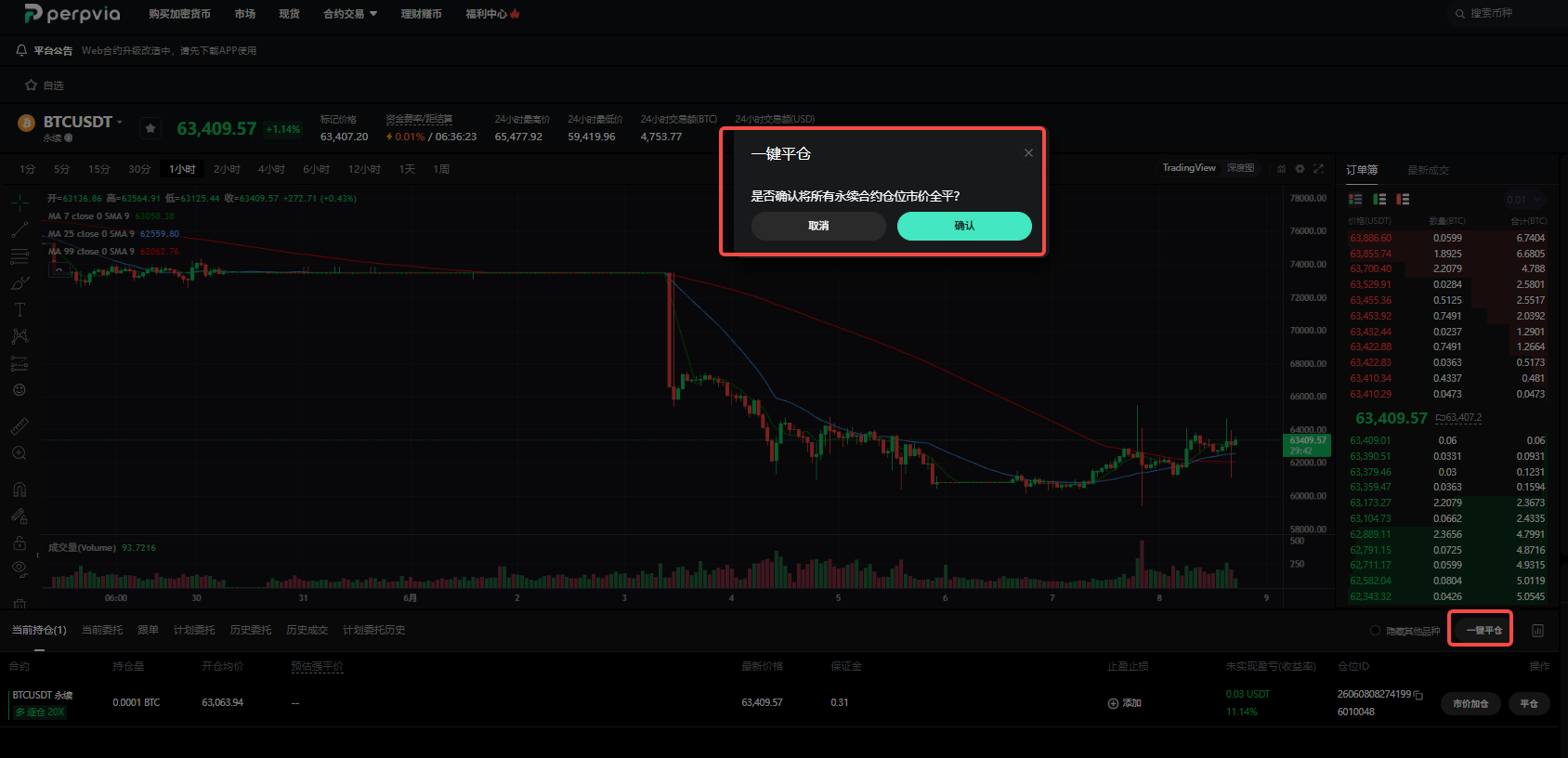Close the one-click close dialog
The height and width of the screenshot is (758, 1568).
tap(1028, 153)
